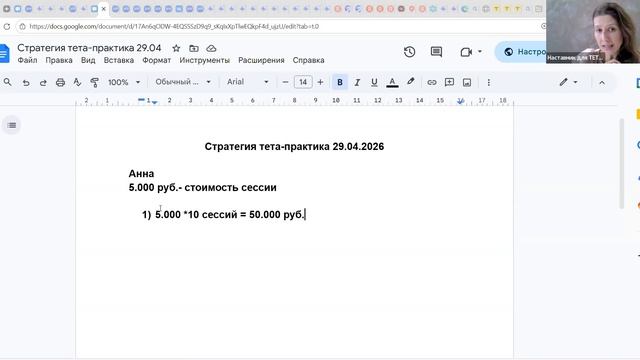Click the document title field
This screenshot has height=360, width=640.
click(89, 48)
